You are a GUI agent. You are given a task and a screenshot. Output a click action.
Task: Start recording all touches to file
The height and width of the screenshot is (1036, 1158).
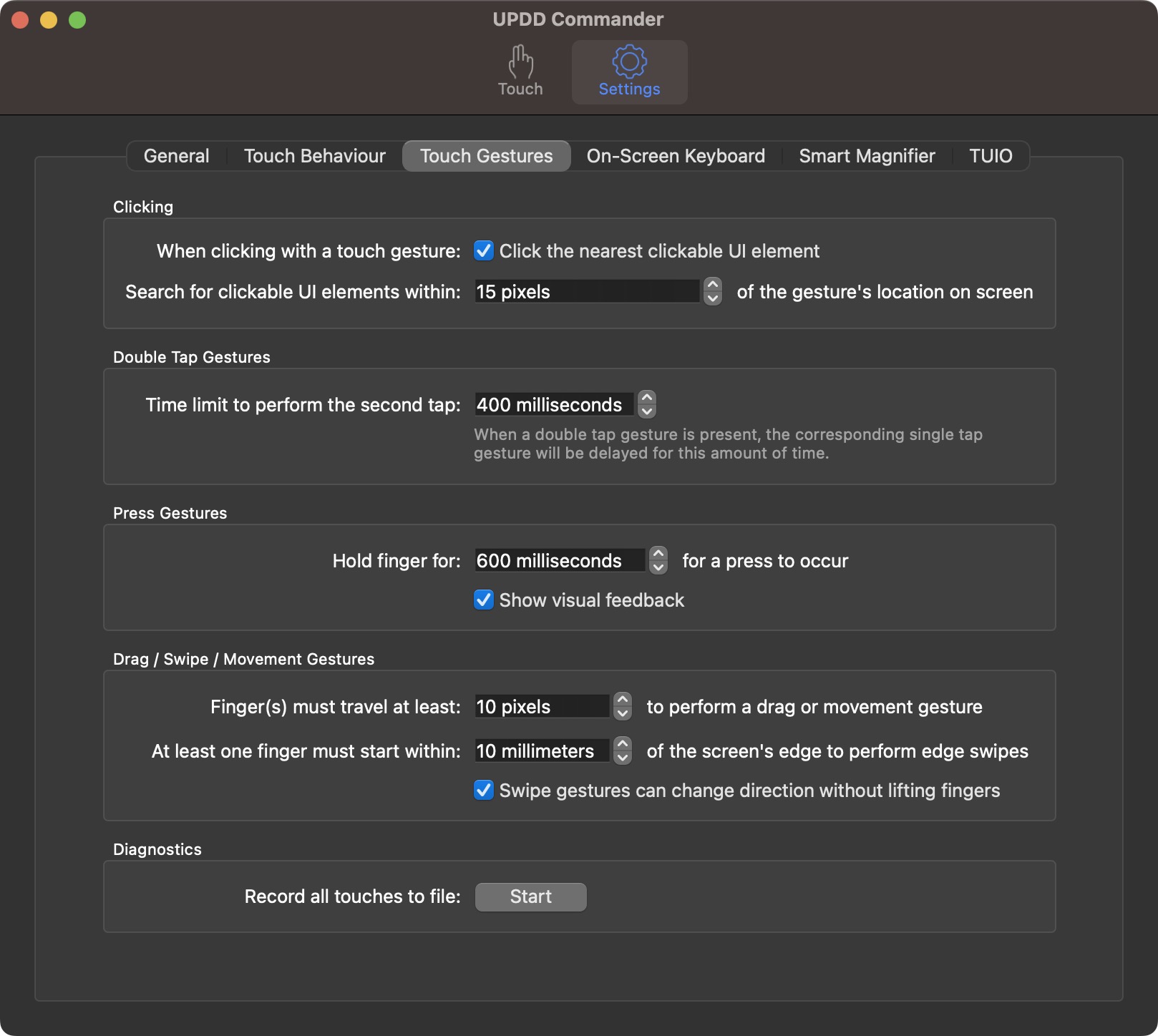tap(531, 896)
